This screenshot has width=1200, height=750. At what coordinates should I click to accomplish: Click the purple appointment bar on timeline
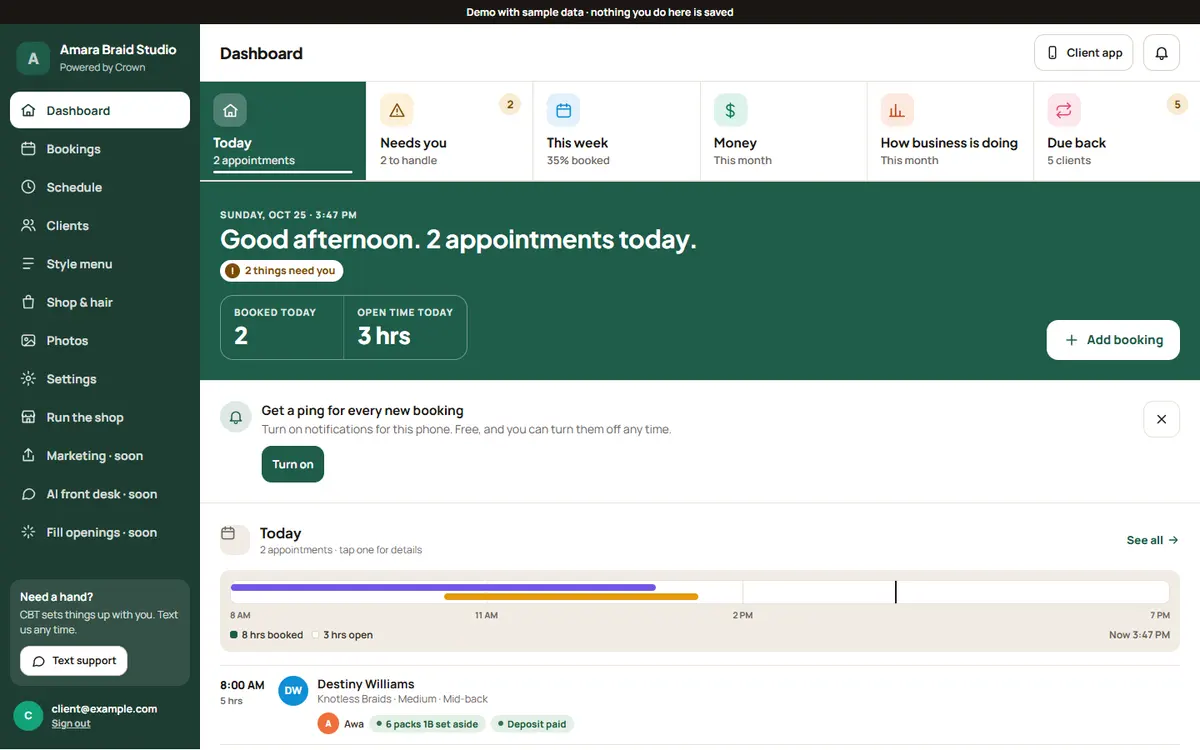[443, 587]
